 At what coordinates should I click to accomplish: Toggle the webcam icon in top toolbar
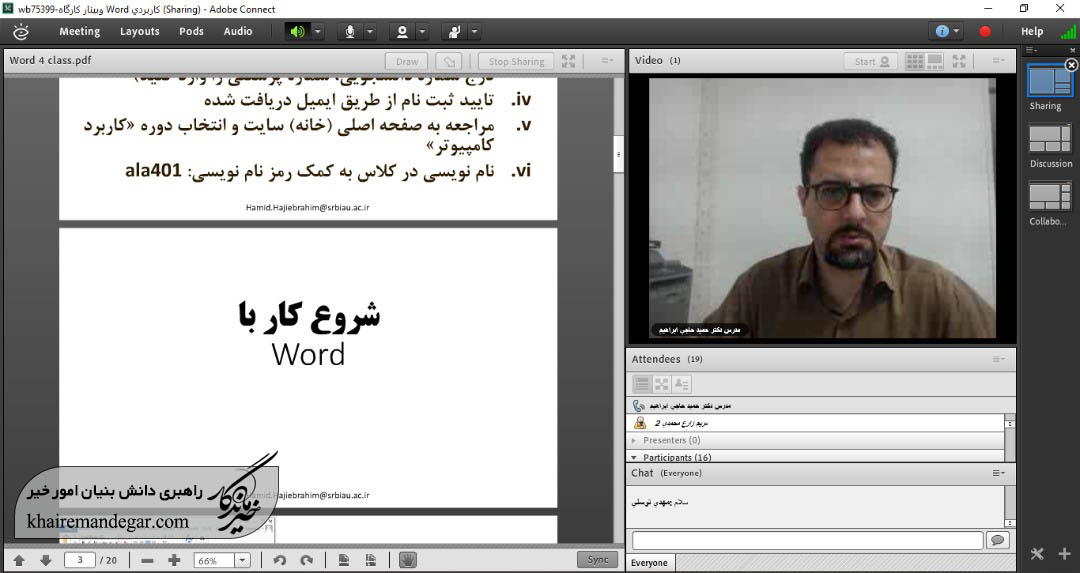point(402,32)
